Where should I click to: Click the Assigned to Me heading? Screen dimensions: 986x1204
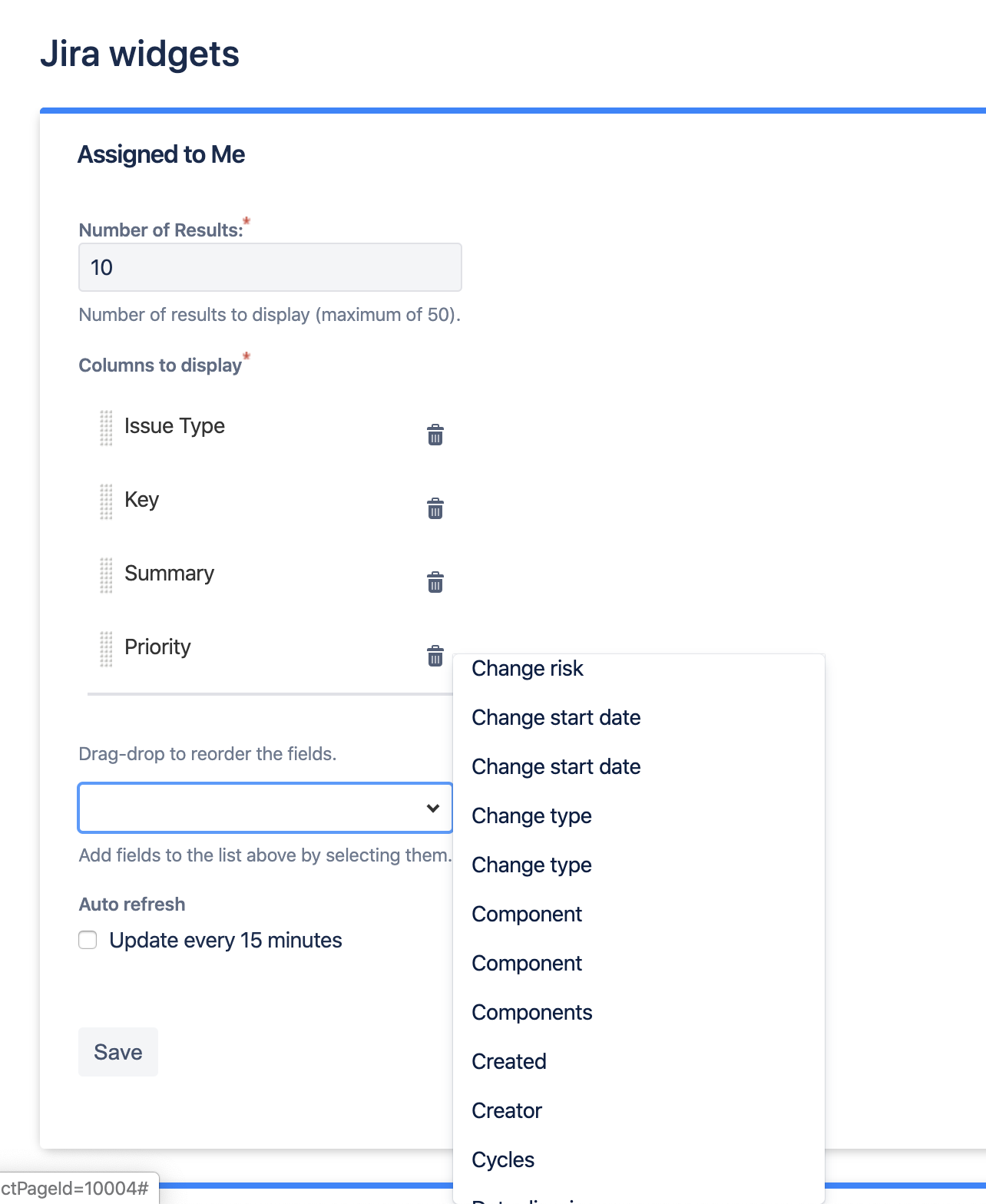click(161, 154)
